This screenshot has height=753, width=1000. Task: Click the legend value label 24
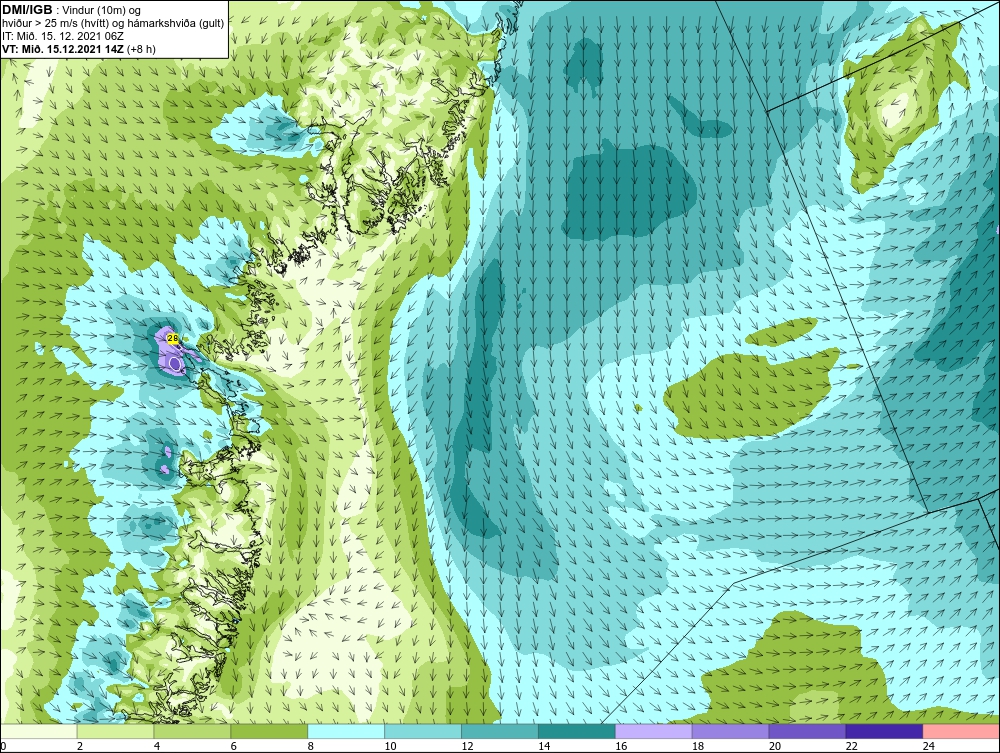point(929,746)
